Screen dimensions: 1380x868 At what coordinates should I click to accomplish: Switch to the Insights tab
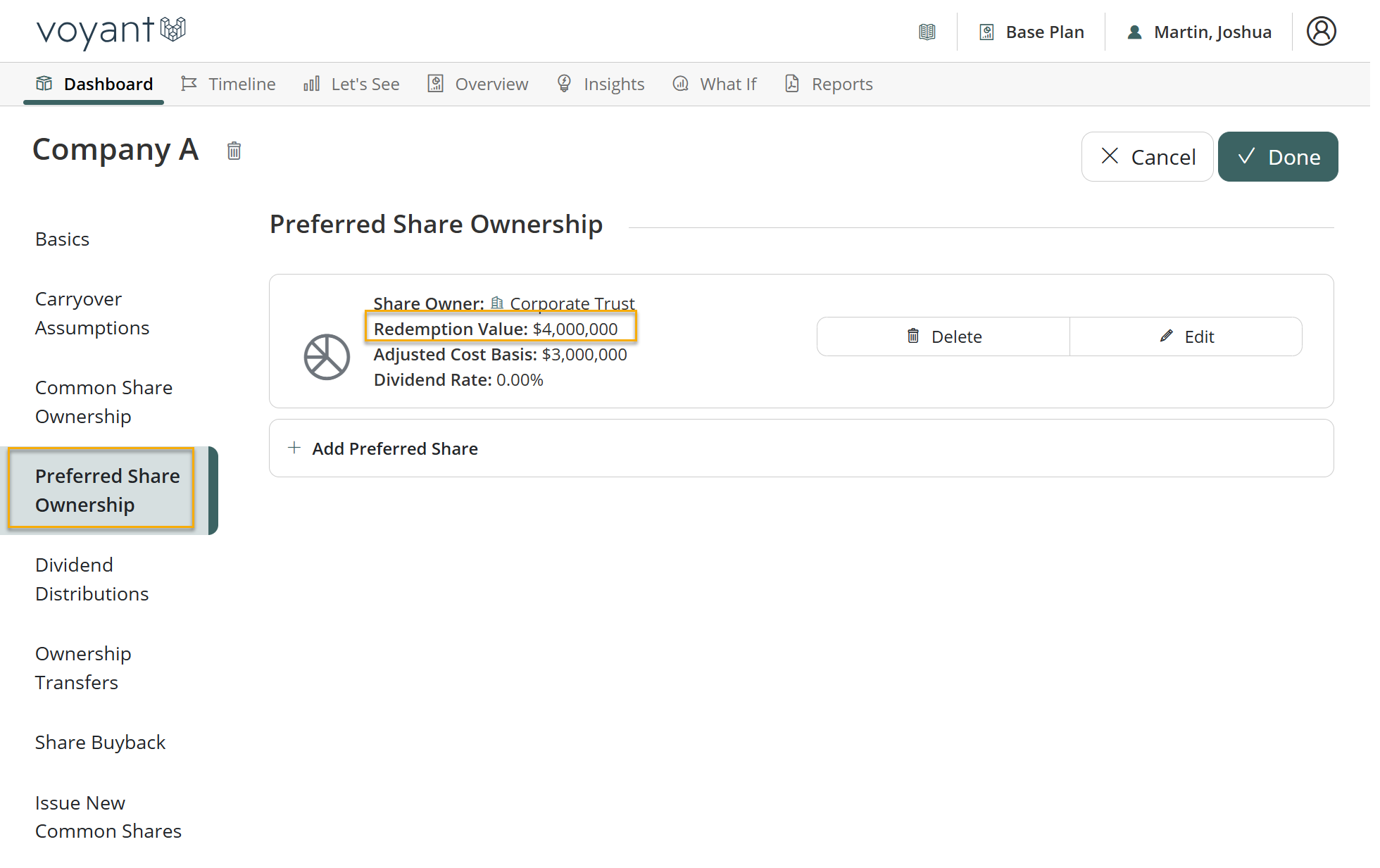click(x=601, y=84)
